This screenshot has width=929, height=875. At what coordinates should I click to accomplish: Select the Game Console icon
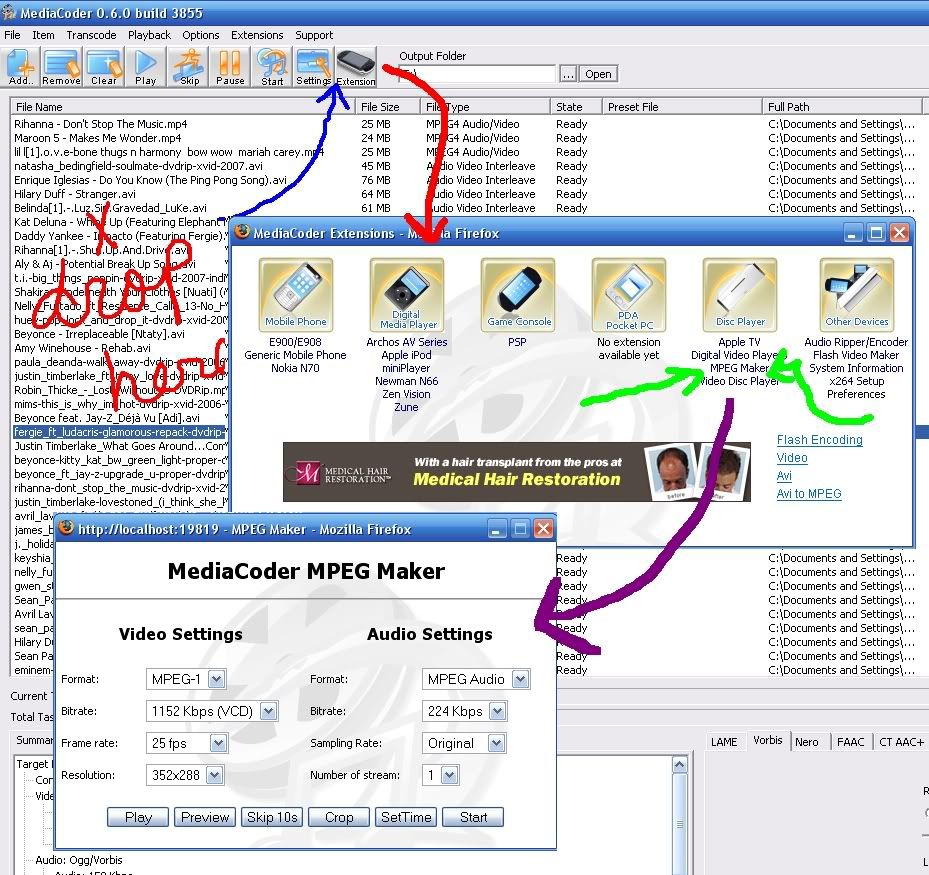coord(518,294)
